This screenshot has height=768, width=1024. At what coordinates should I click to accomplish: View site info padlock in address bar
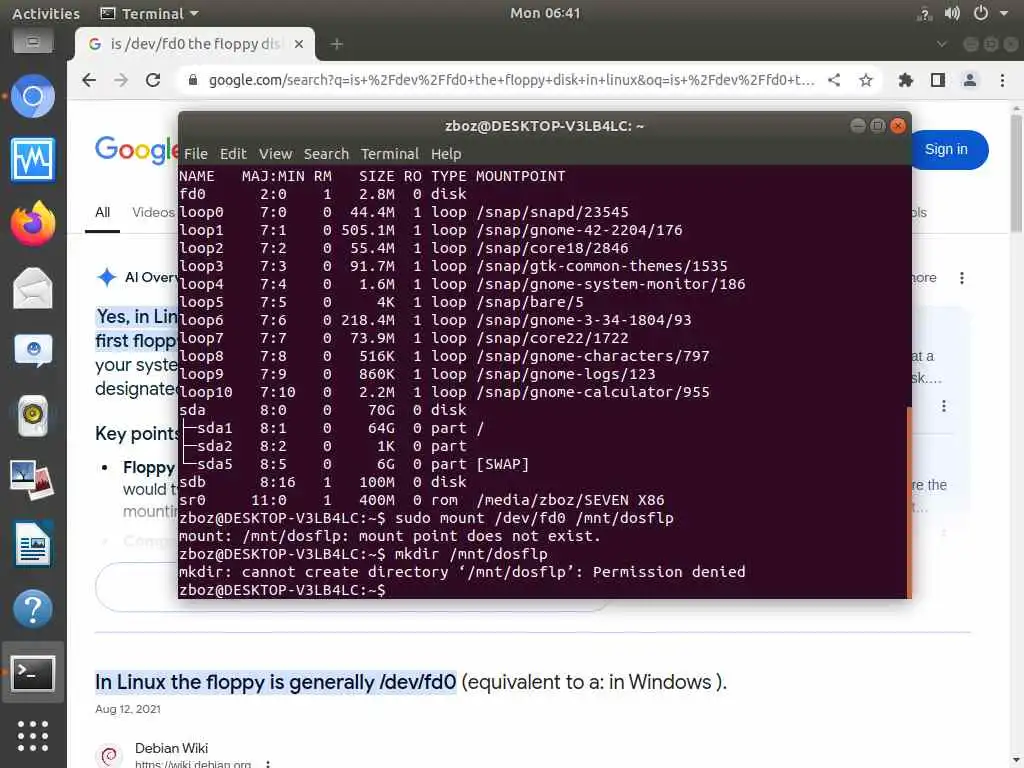pyautogui.click(x=193, y=80)
